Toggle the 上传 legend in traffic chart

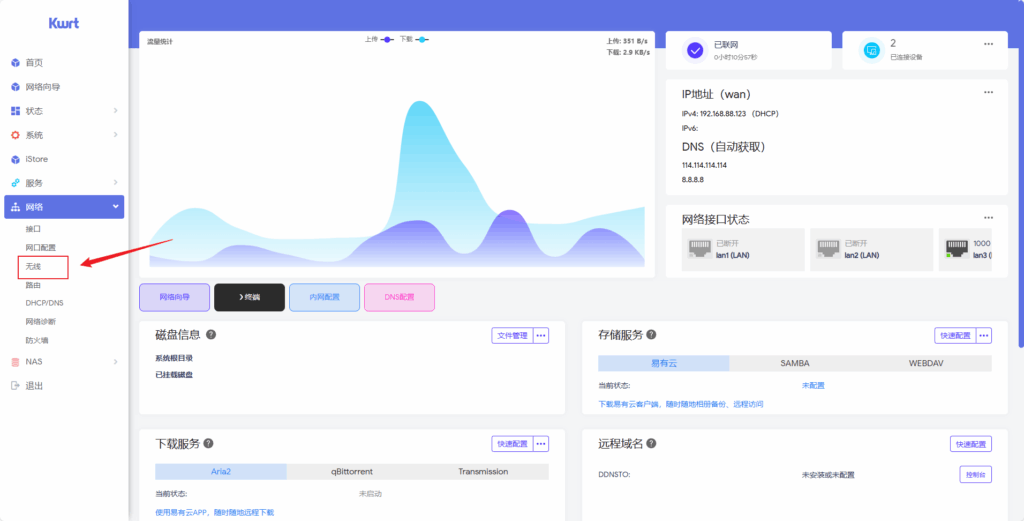pos(378,39)
